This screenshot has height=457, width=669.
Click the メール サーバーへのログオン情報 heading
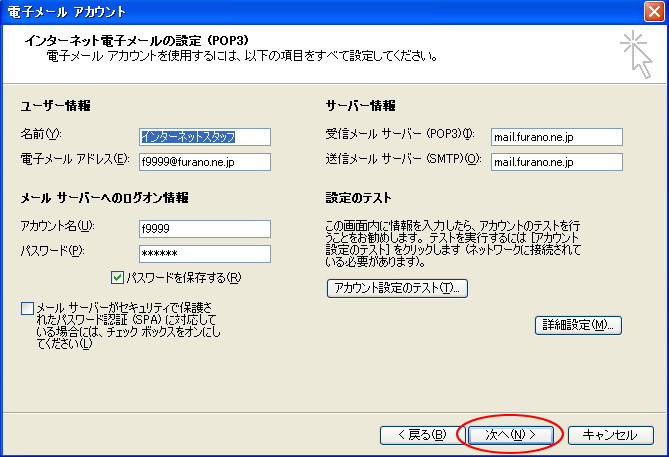(105, 198)
